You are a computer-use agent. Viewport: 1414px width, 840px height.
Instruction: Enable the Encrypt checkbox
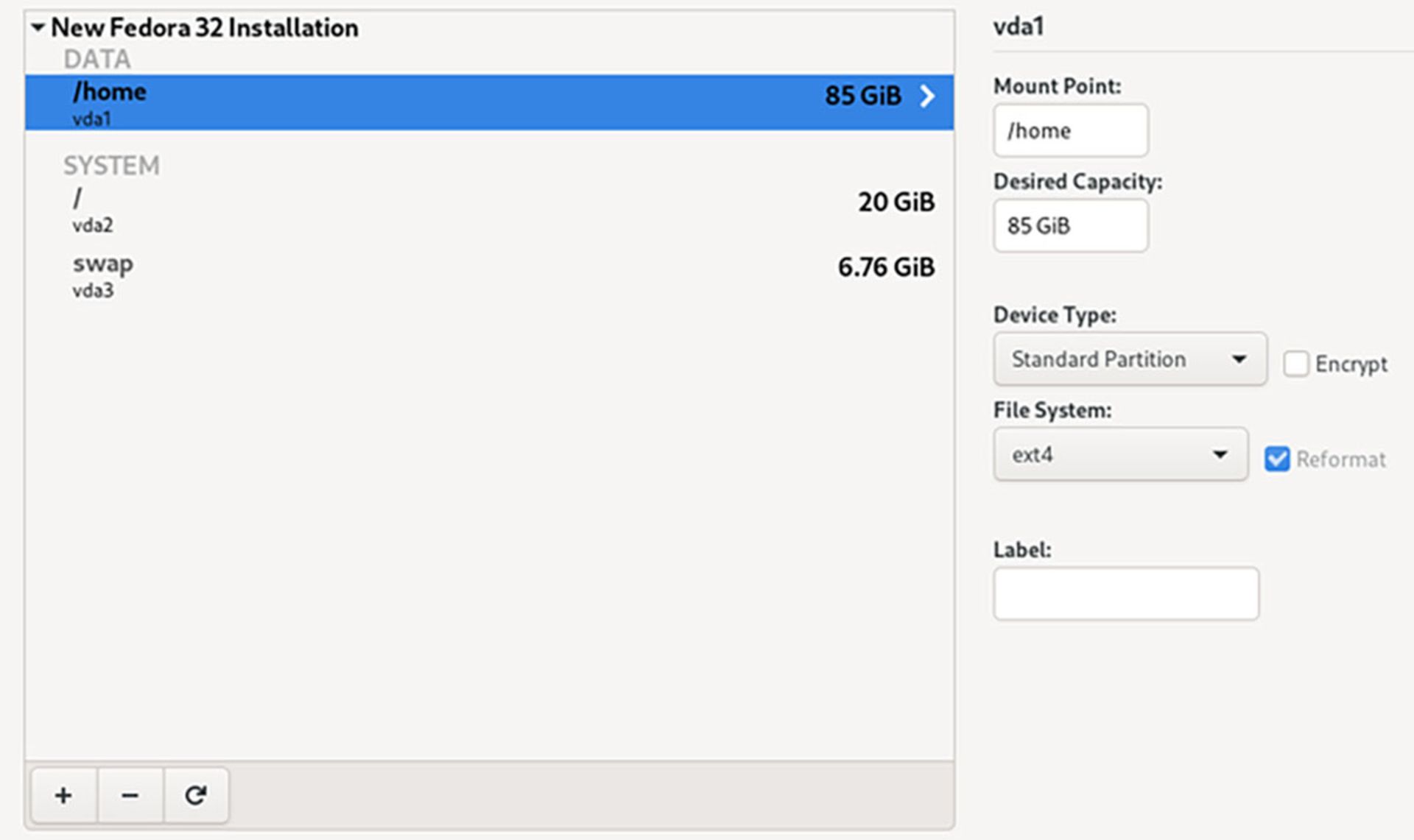click(x=1295, y=364)
